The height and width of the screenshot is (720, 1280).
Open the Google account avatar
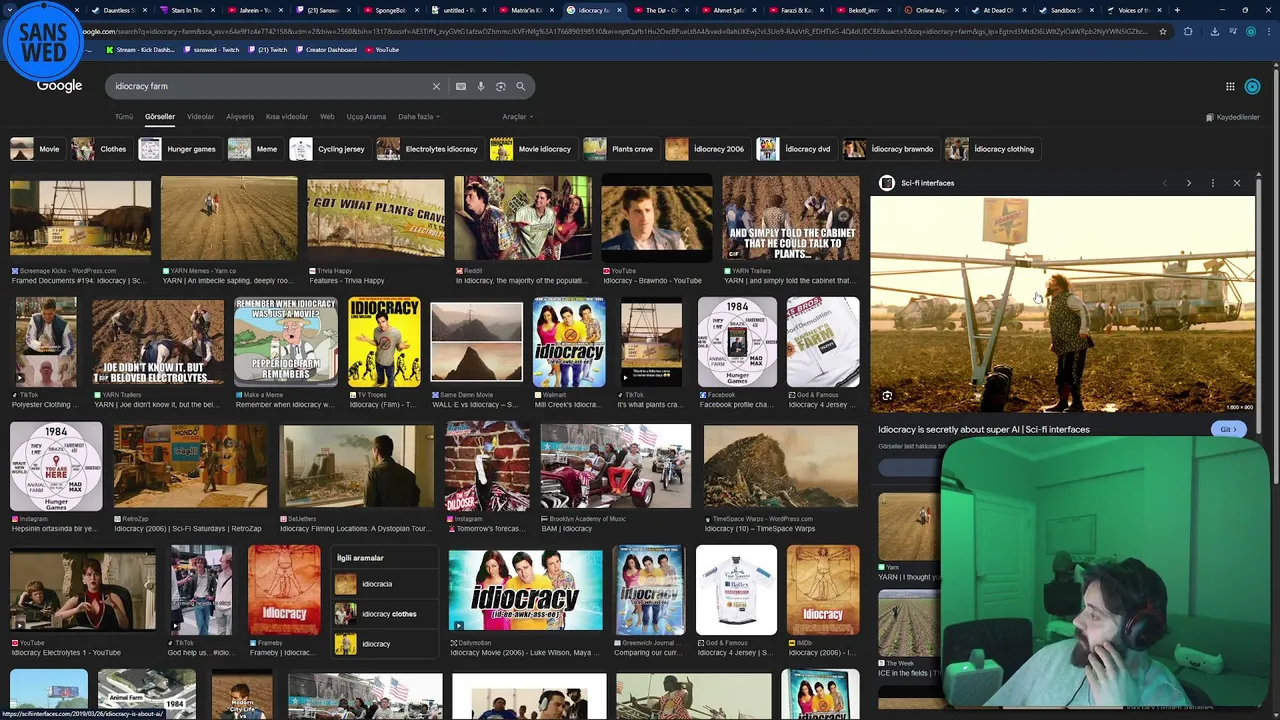[x=1252, y=87]
